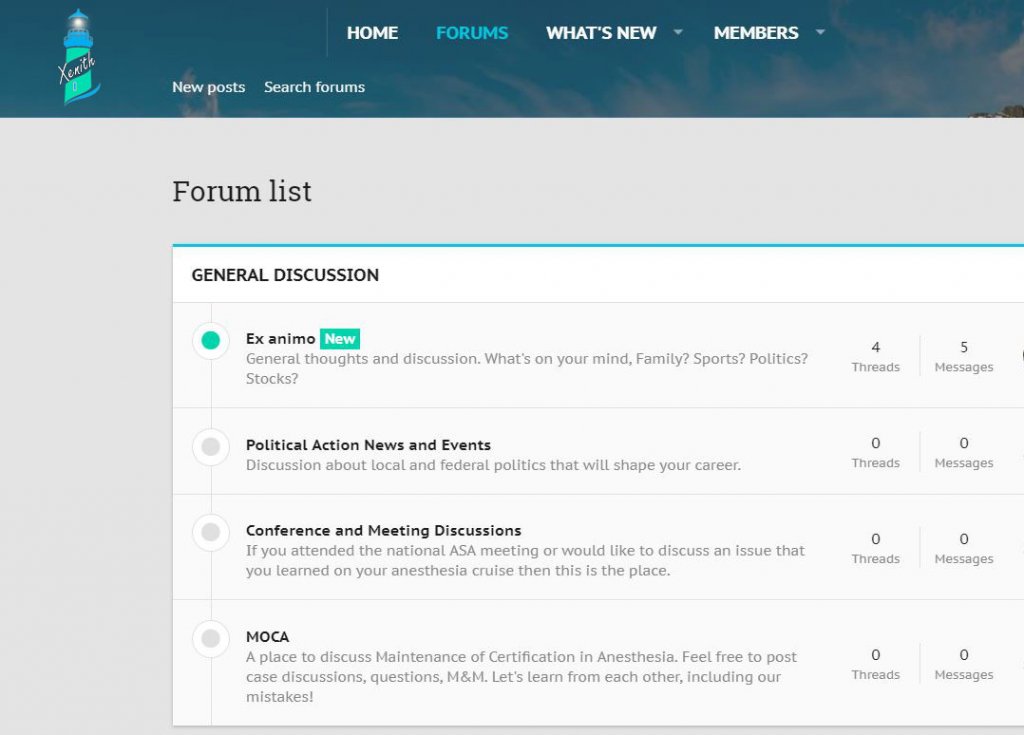Open Conference and Meeting Discussions forum
The height and width of the screenshot is (735, 1024).
point(383,531)
